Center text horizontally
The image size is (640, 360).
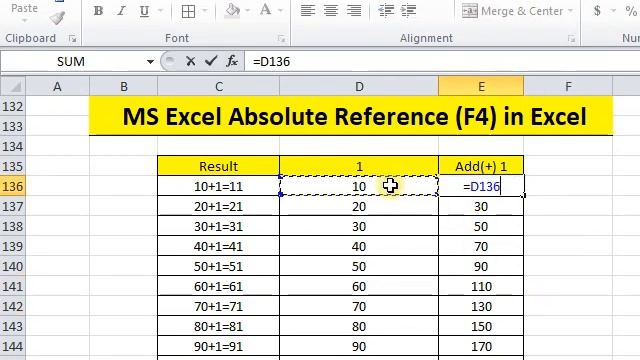[331, 11]
